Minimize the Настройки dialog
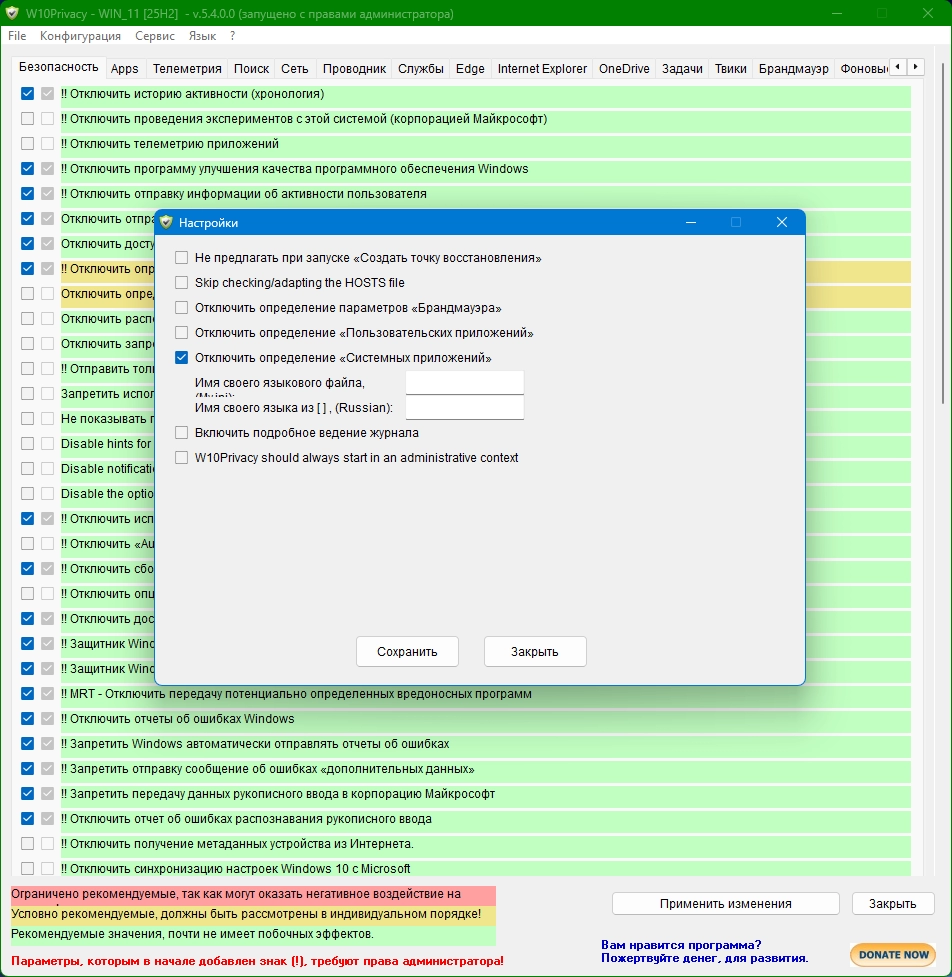This screenshot has height=977, width=952. pyautogui.click(x=691, y=222)
